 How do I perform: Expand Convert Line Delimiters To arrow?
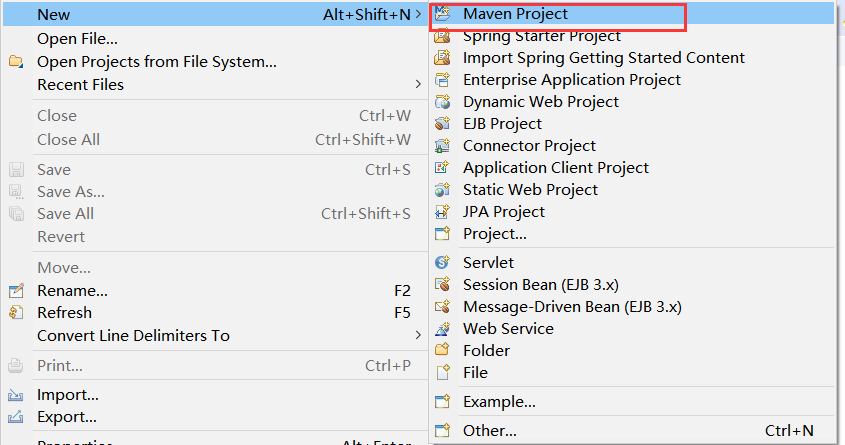(418, 336)
